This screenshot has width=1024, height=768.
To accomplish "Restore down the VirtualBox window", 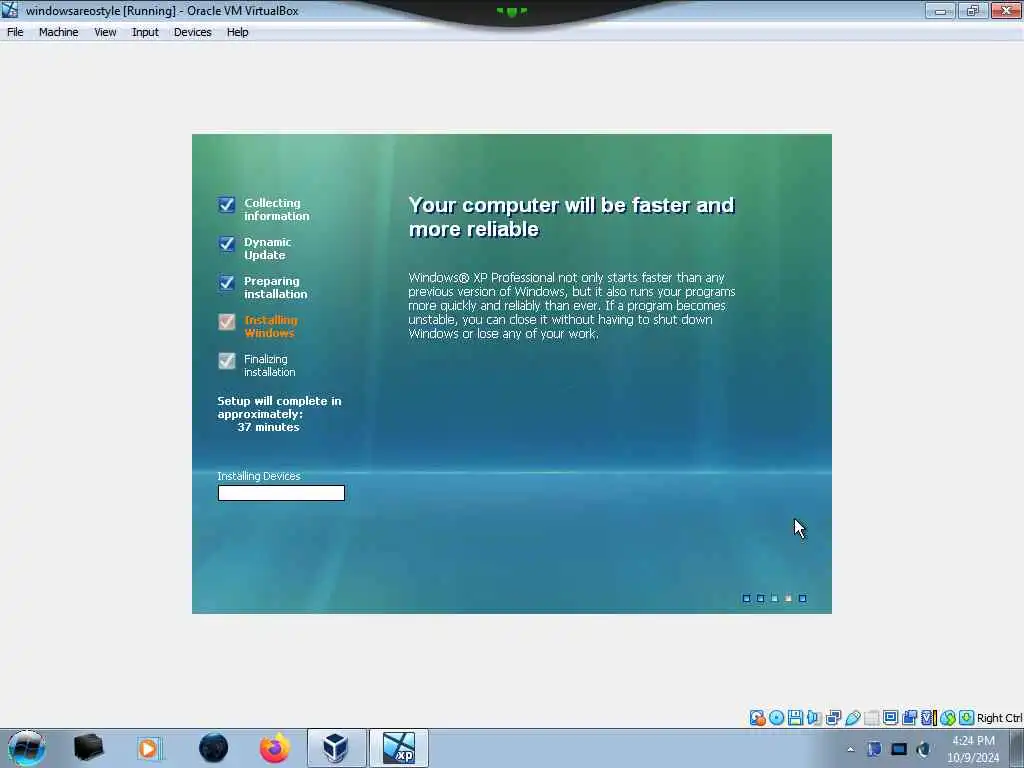I will [972, 10].
